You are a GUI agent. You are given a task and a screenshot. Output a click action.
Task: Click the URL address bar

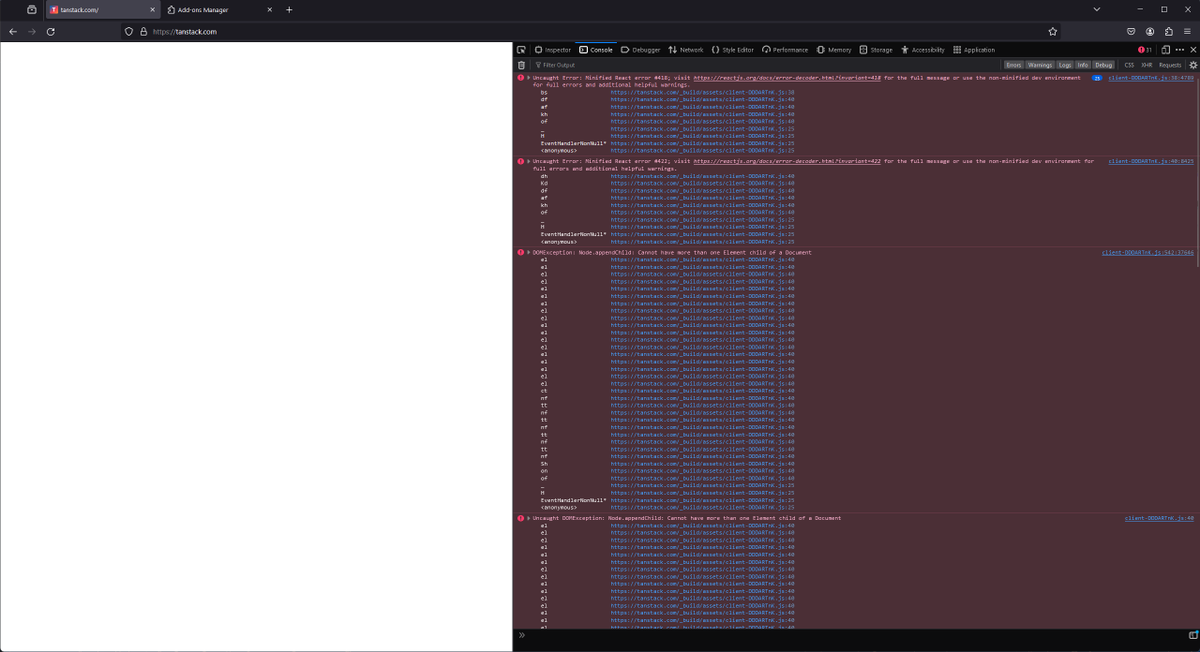point(590,32)
